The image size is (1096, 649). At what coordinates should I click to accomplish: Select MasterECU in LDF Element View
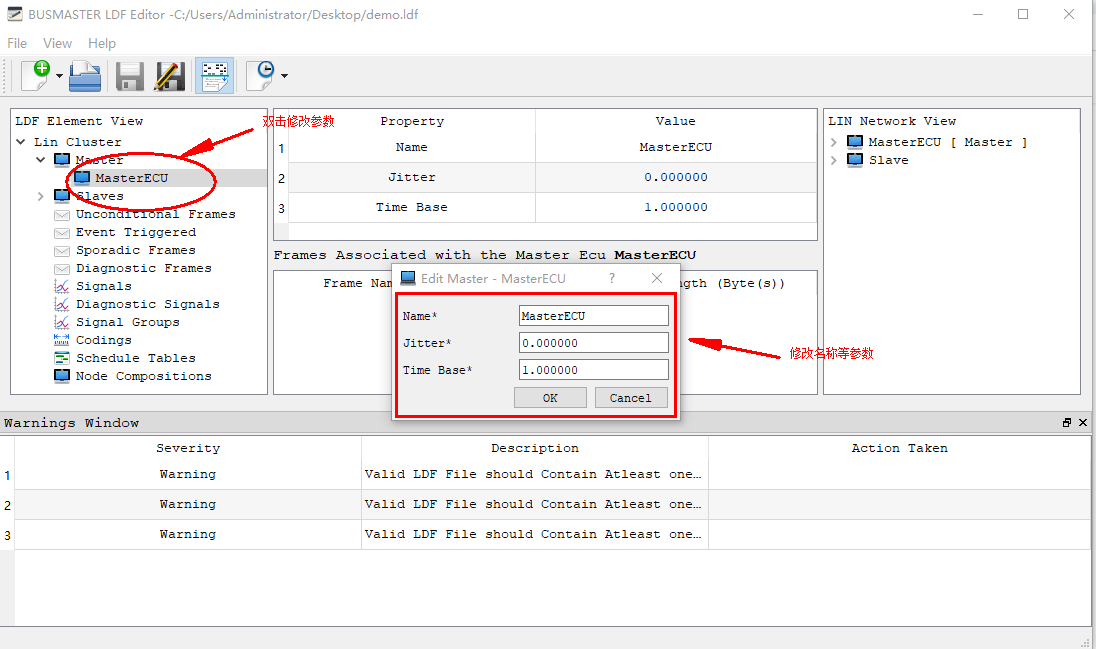(x=131, y=178)
